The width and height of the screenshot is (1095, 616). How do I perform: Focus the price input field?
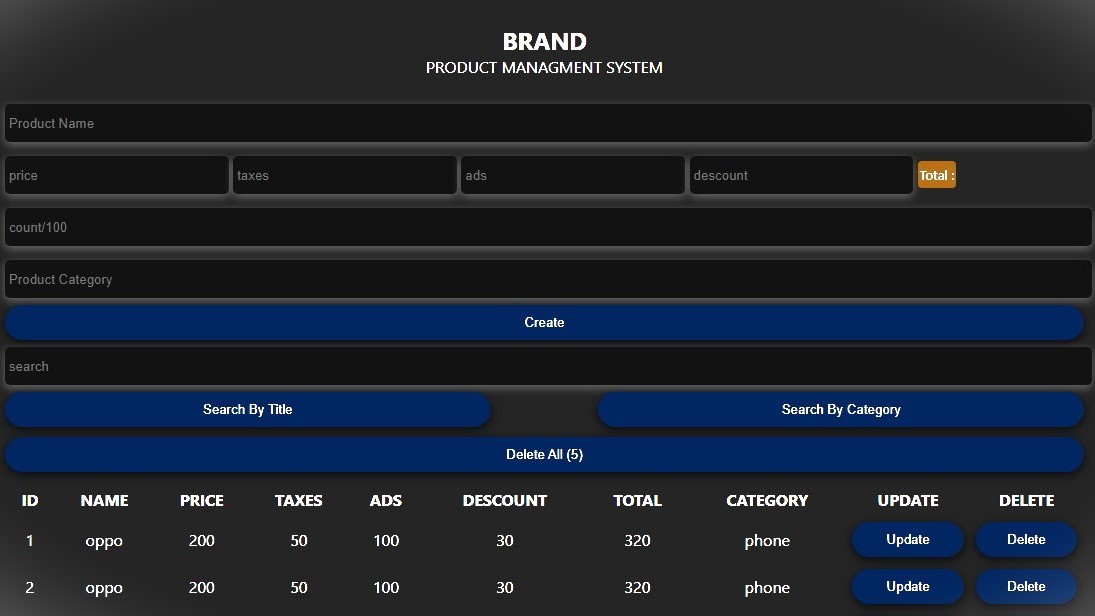point(117,175)
